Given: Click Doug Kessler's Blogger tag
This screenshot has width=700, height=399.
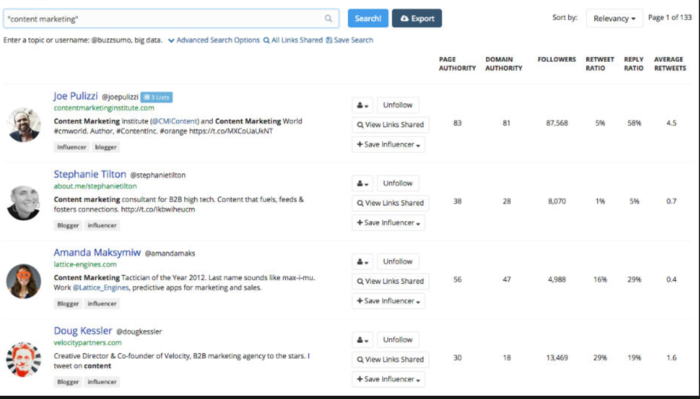Looking at the screenshot, I should [x=68, y=382].
